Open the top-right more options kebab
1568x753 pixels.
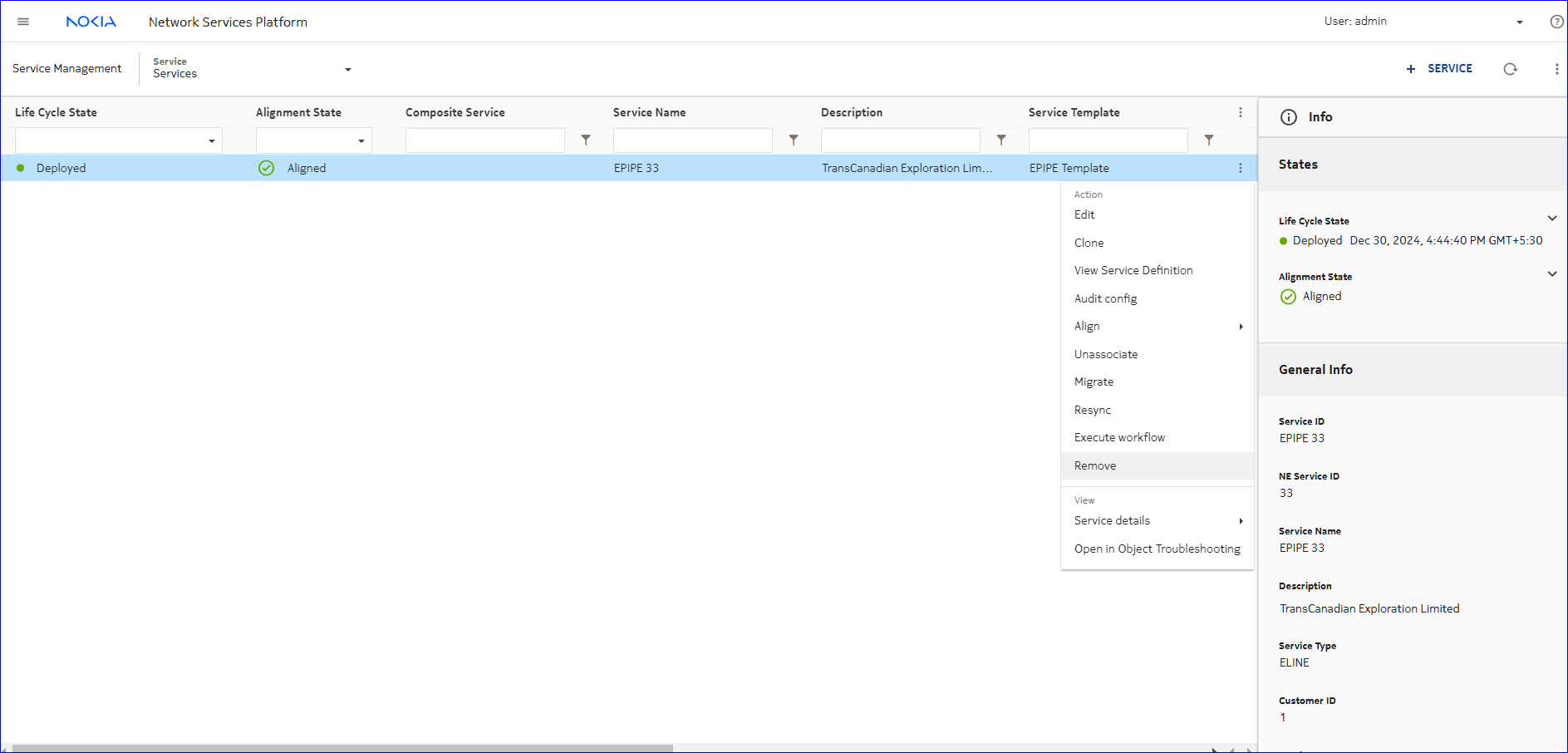tap(1556, 69)
